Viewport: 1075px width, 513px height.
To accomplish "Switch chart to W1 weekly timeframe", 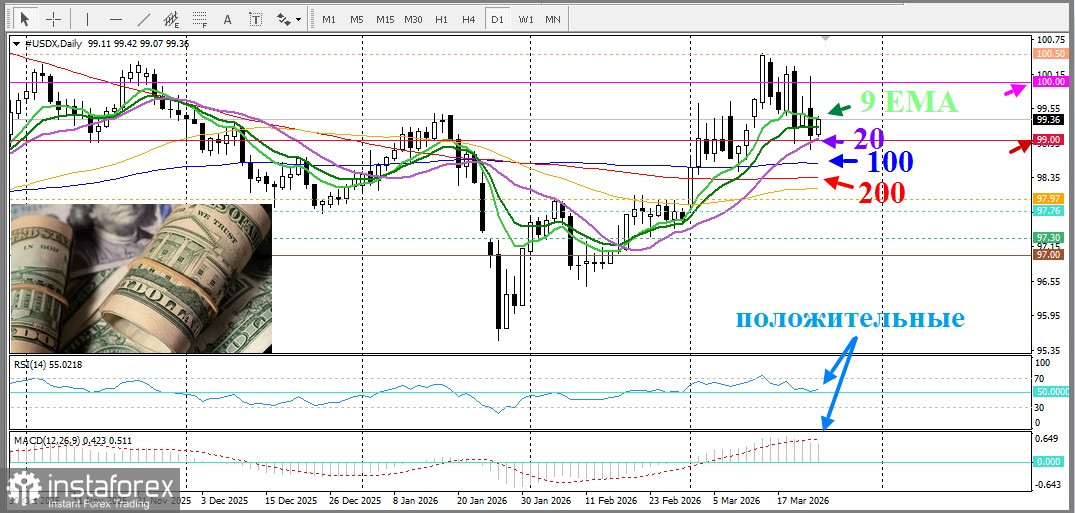I will pyautogui.click(x=525, y=18).
